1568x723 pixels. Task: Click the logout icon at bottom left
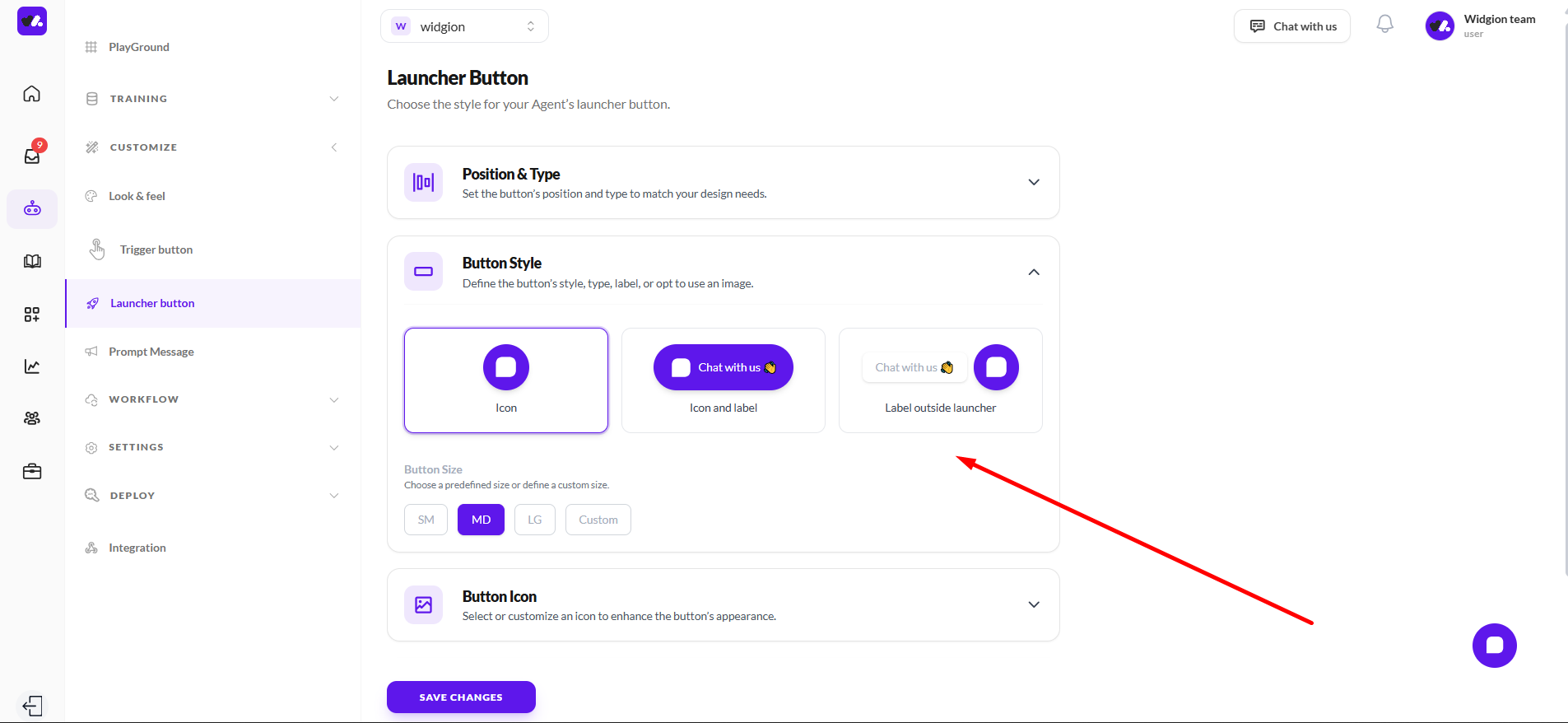pos(32,706)
